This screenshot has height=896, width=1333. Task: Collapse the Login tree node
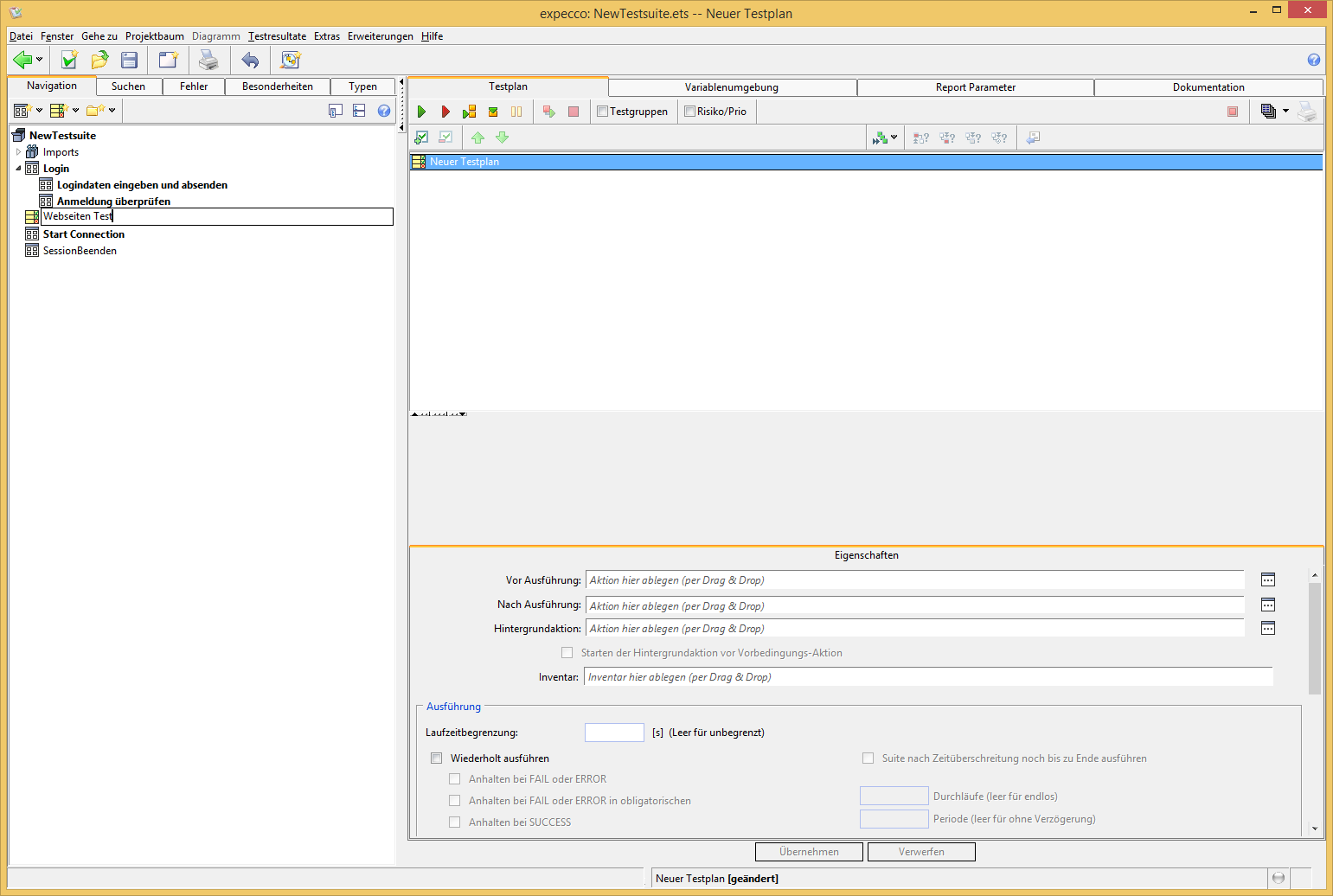click(18, 169)
